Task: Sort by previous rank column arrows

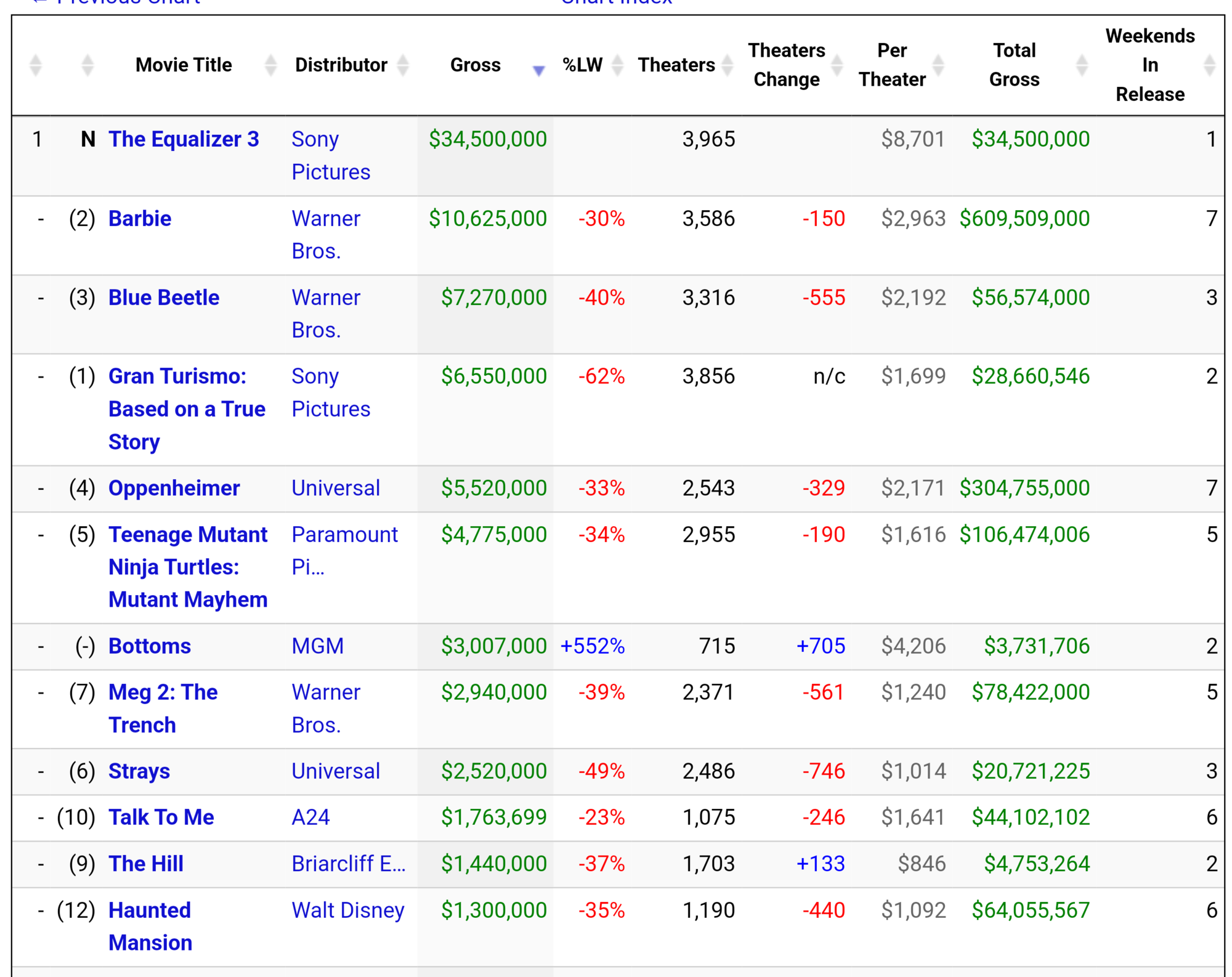Action: coord(87,65)
